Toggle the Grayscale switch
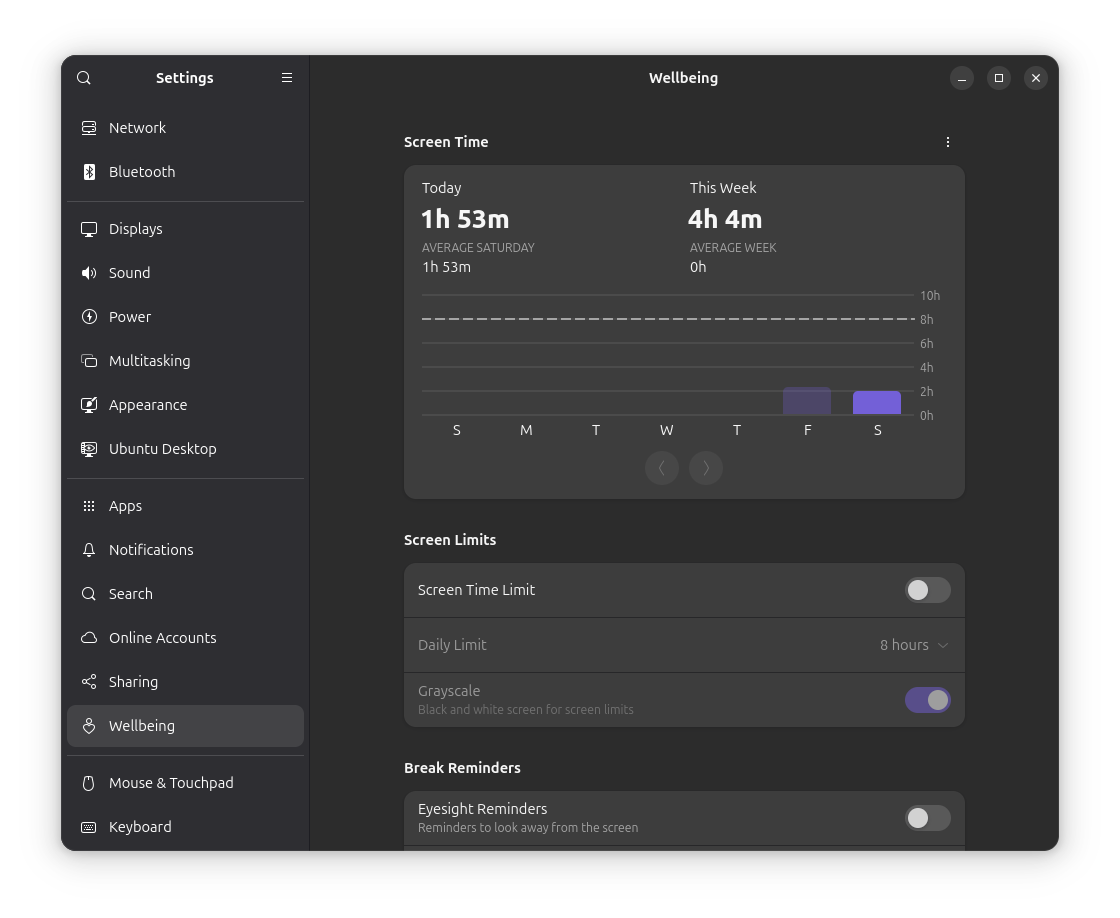 point(927,700)
